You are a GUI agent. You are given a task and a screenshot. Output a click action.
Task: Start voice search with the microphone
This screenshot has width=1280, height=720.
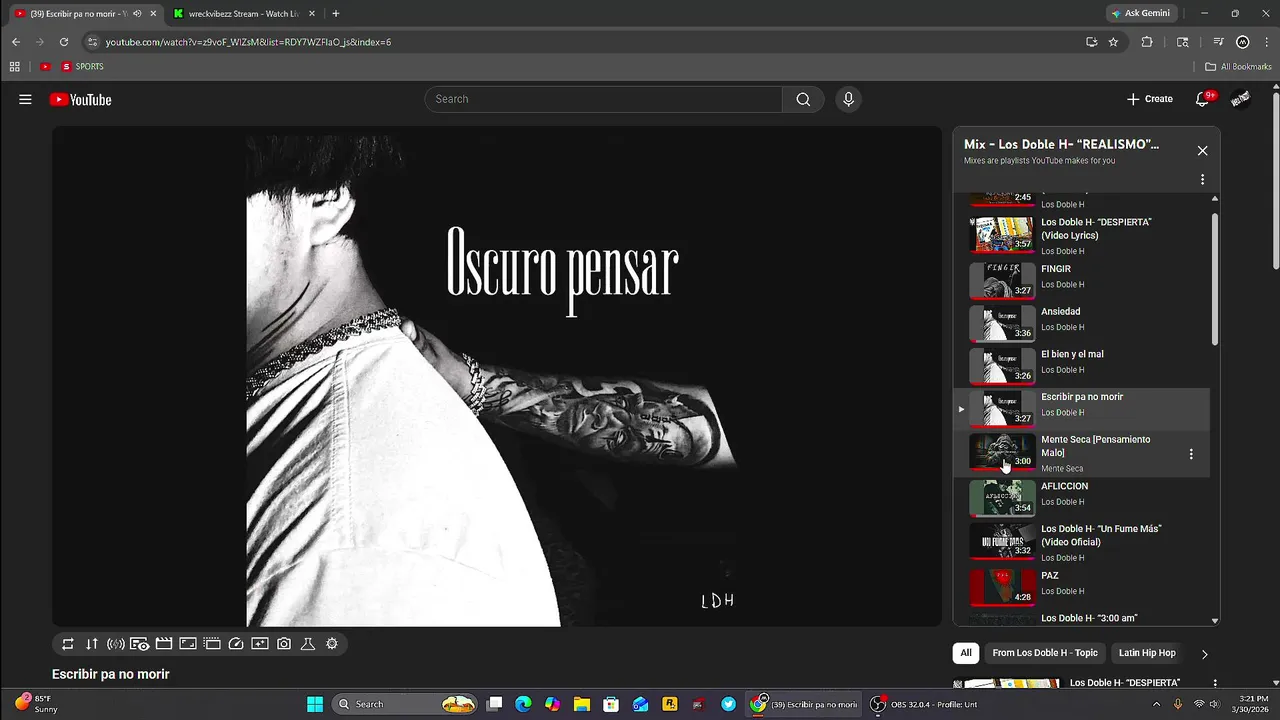tap(848, 99)
